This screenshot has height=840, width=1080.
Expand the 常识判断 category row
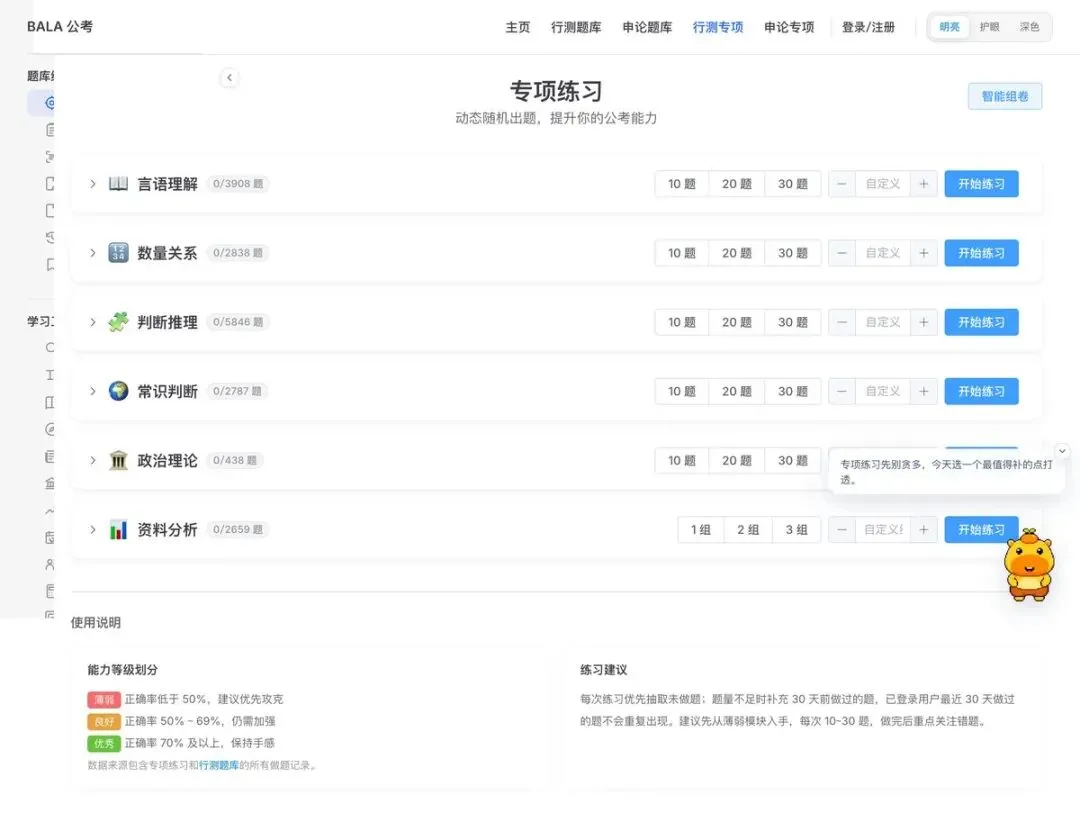(x=92, y=391)
